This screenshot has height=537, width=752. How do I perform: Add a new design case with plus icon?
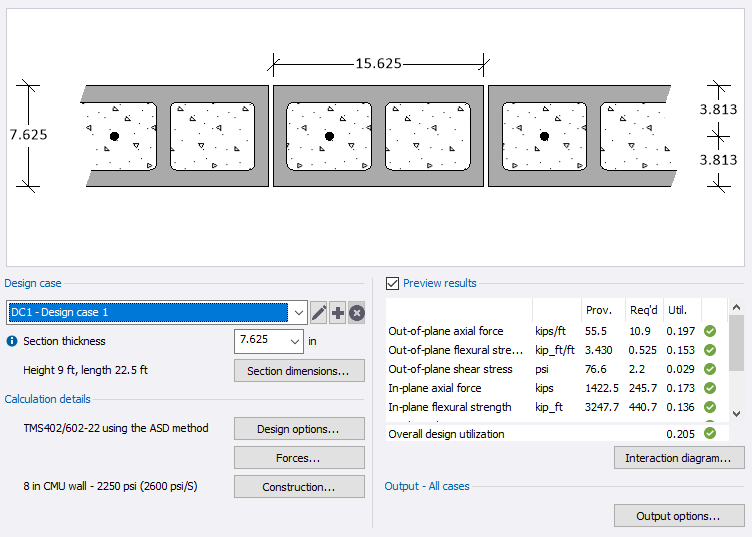[338, 313]
